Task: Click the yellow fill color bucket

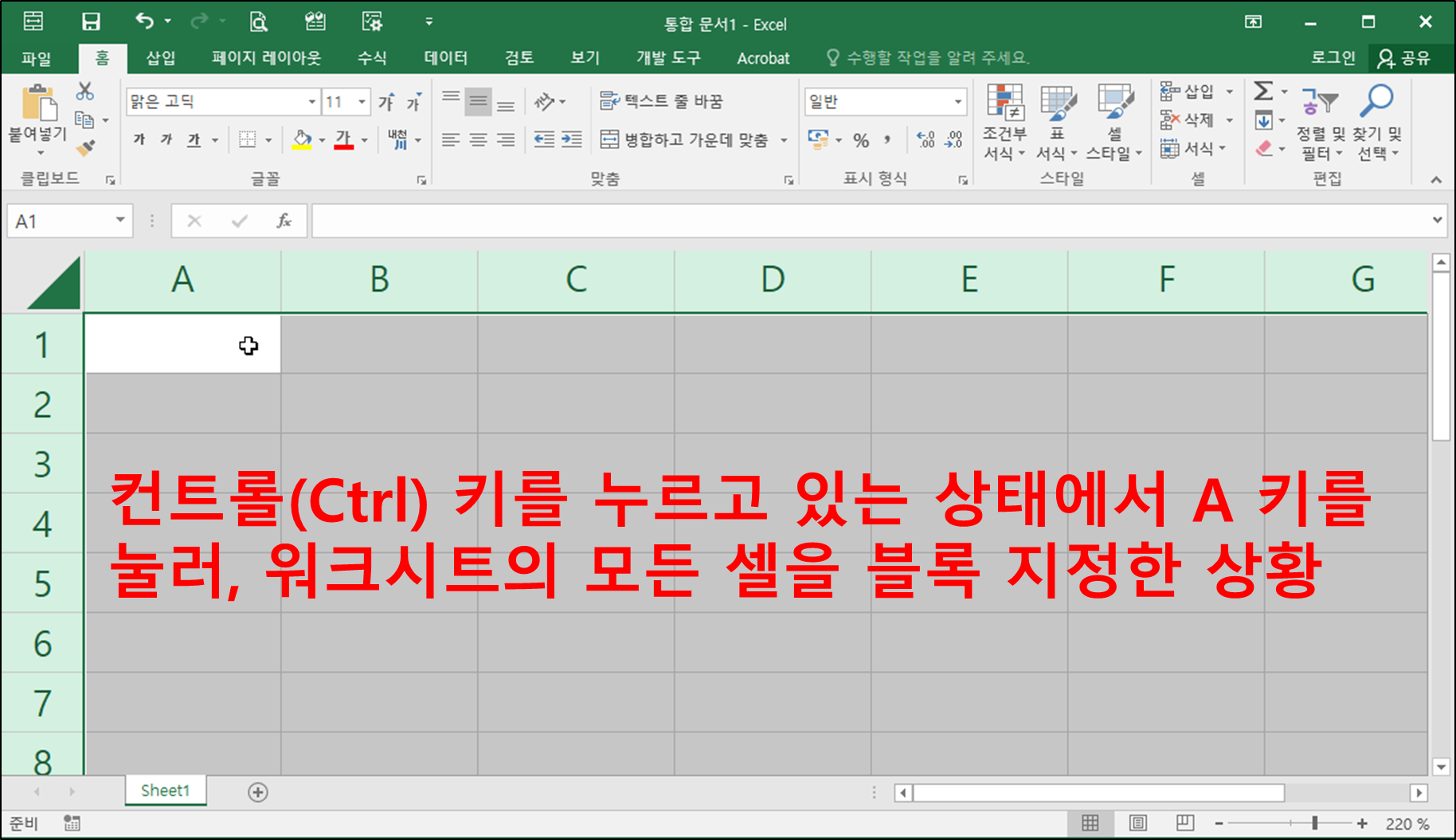Action: click(302, 139)
